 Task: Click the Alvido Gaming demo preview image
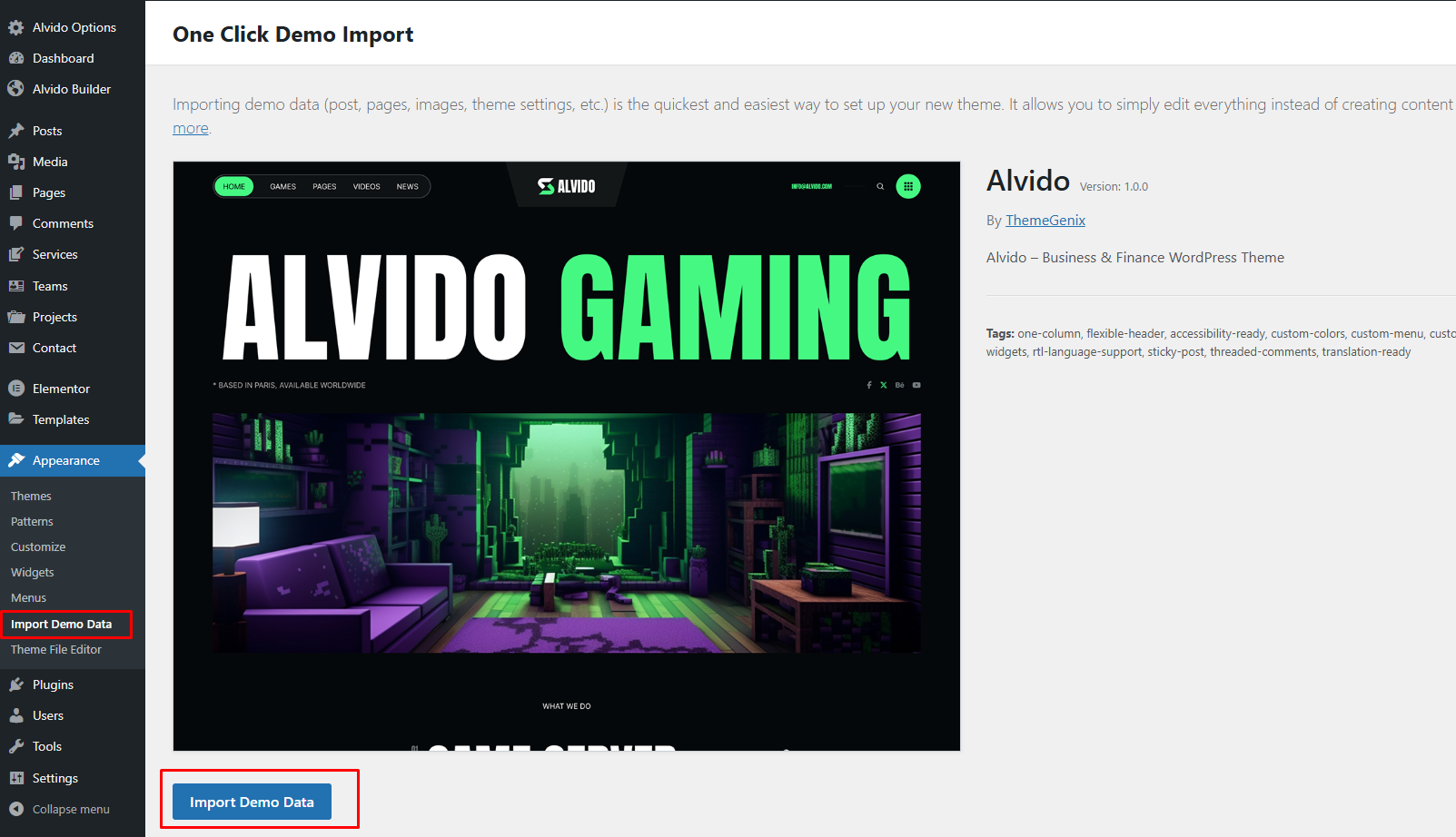point(567,456)
